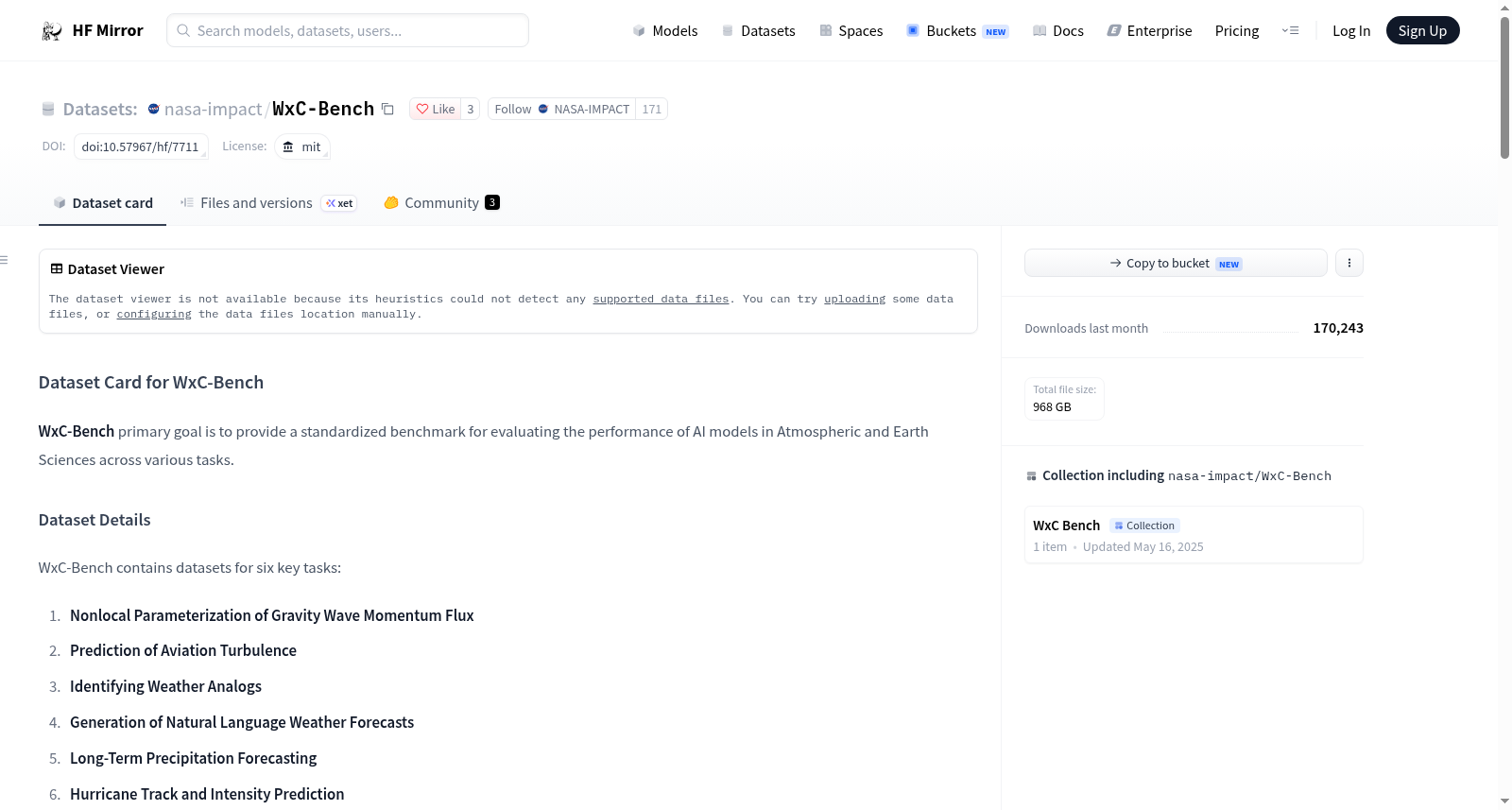Copy dataset name with the copy icon
The height and width of the screenshot is (810, 1512).
coord(387,109)
